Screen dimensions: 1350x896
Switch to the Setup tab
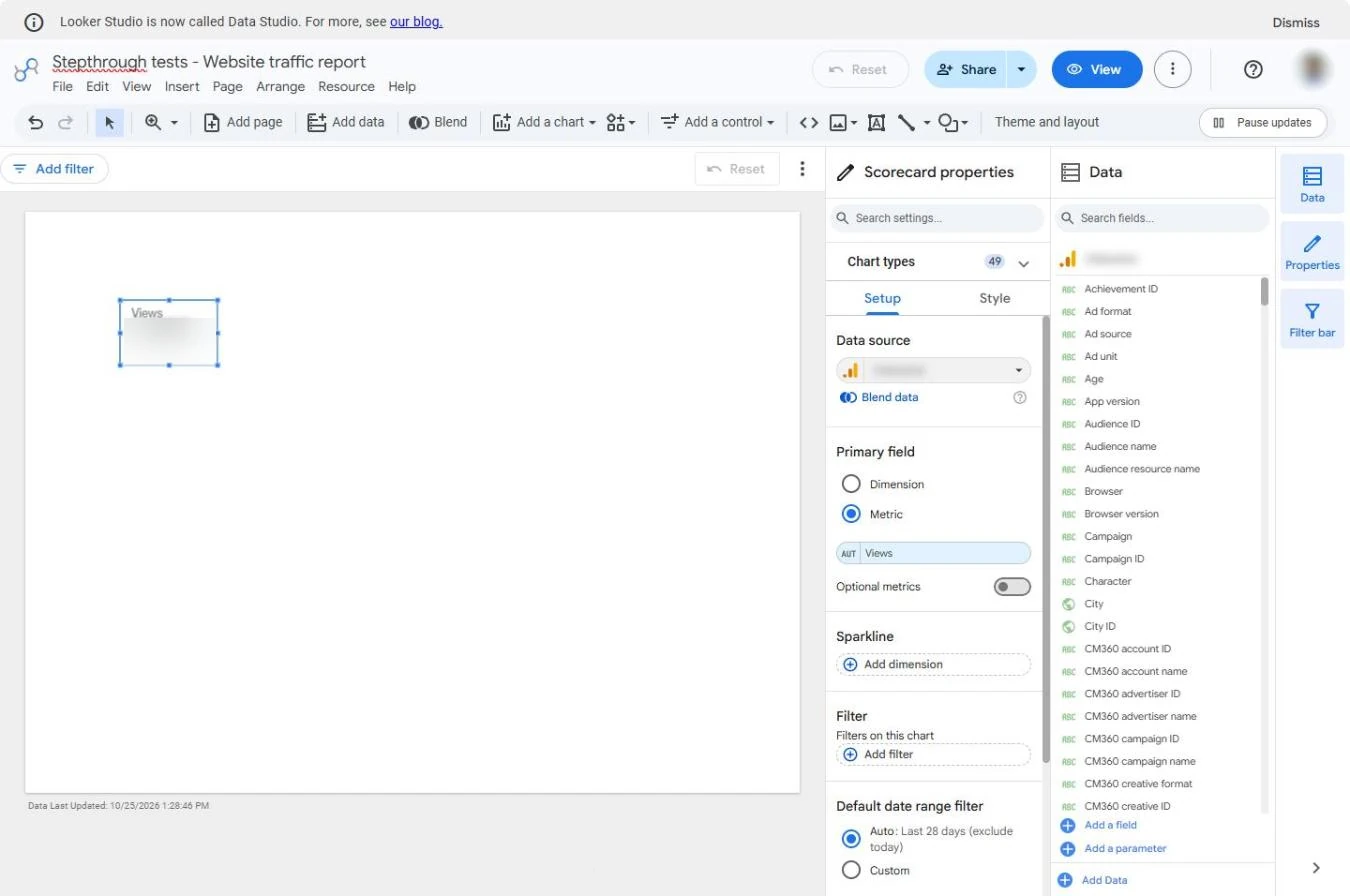882,298
